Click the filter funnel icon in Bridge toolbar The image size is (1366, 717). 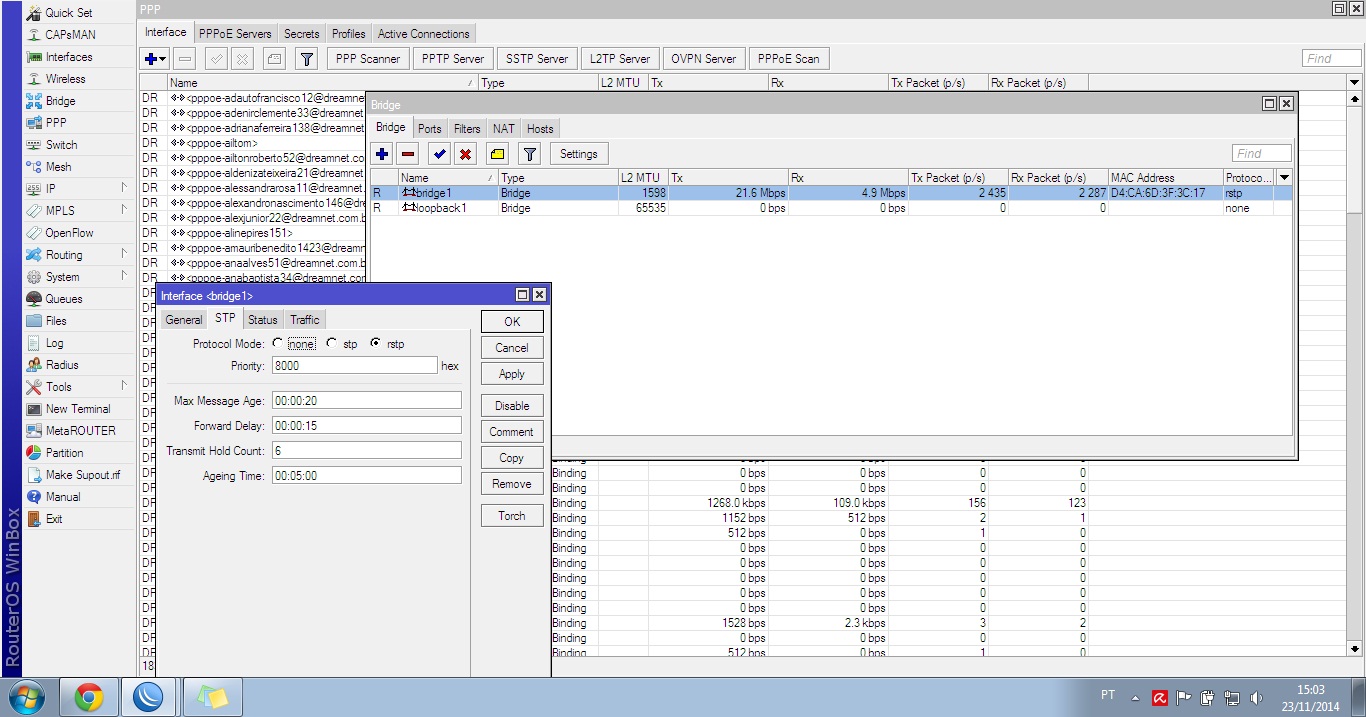(x=530, y=154)
